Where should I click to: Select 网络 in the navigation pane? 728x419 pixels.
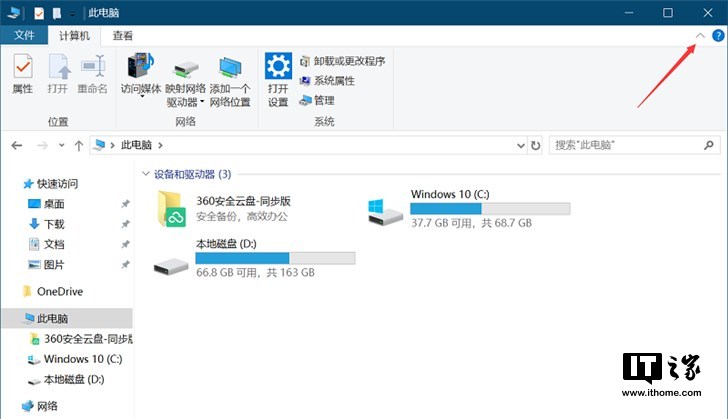[40, 406]
